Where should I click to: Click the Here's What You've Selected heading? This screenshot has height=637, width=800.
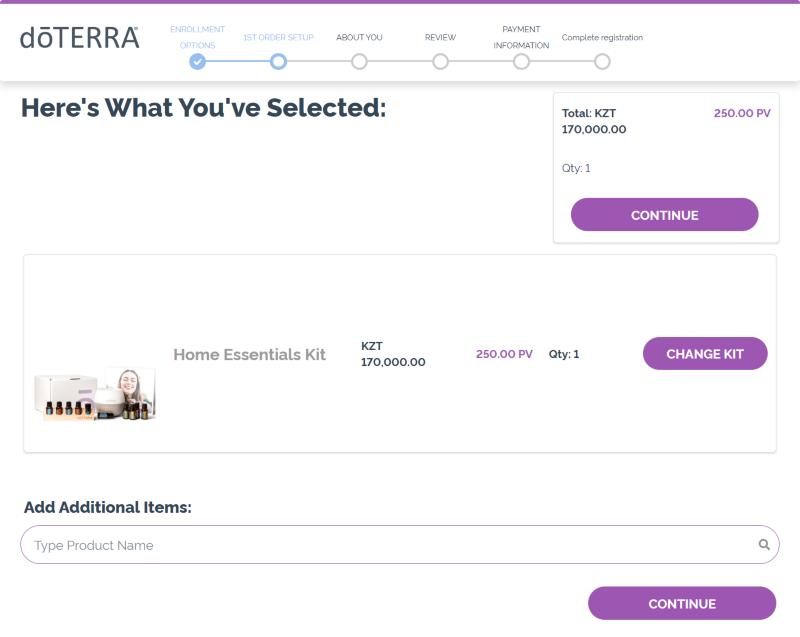[x=203, y=108]
